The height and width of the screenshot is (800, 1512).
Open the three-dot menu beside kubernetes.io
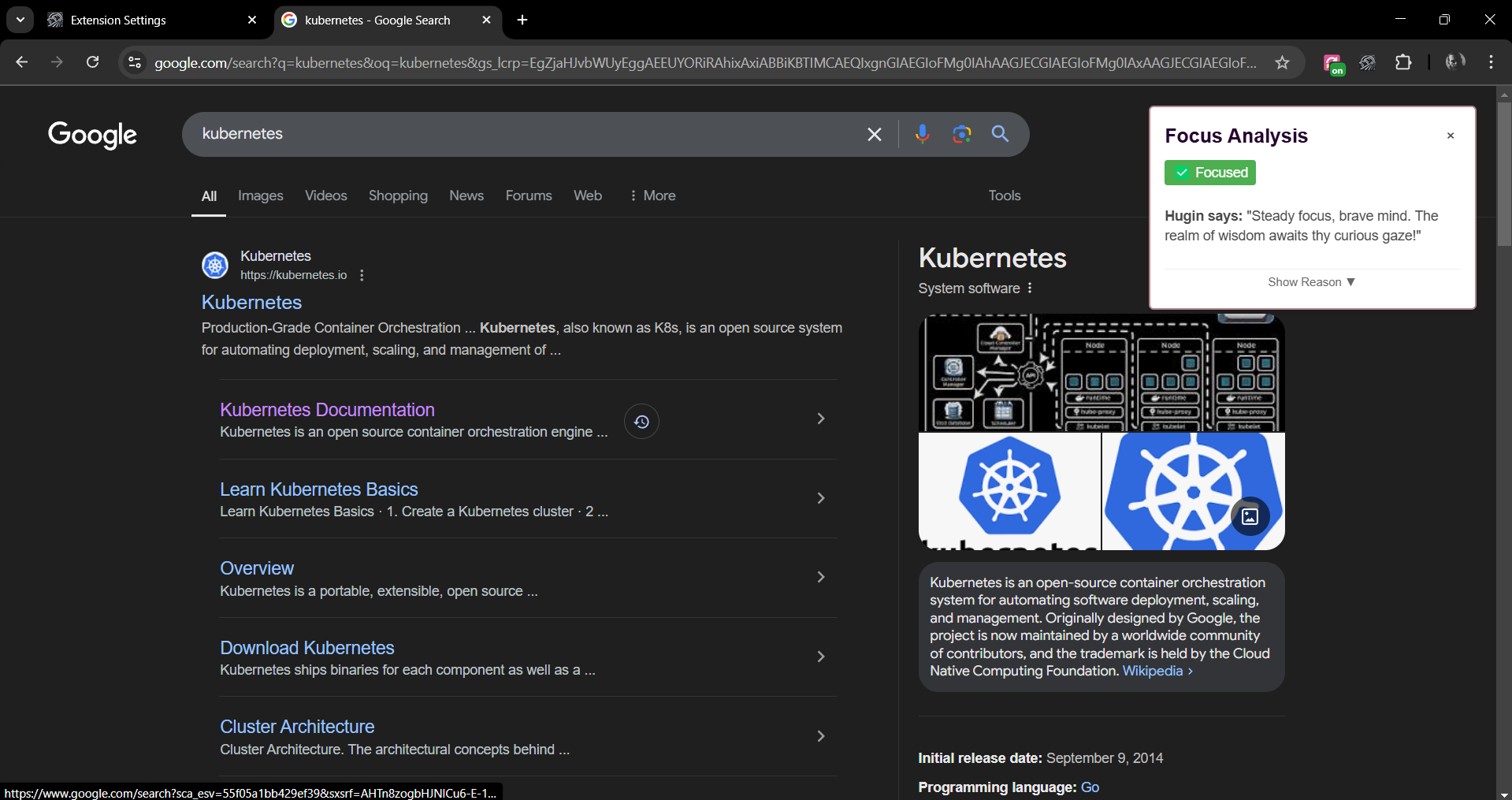point(362,275)
